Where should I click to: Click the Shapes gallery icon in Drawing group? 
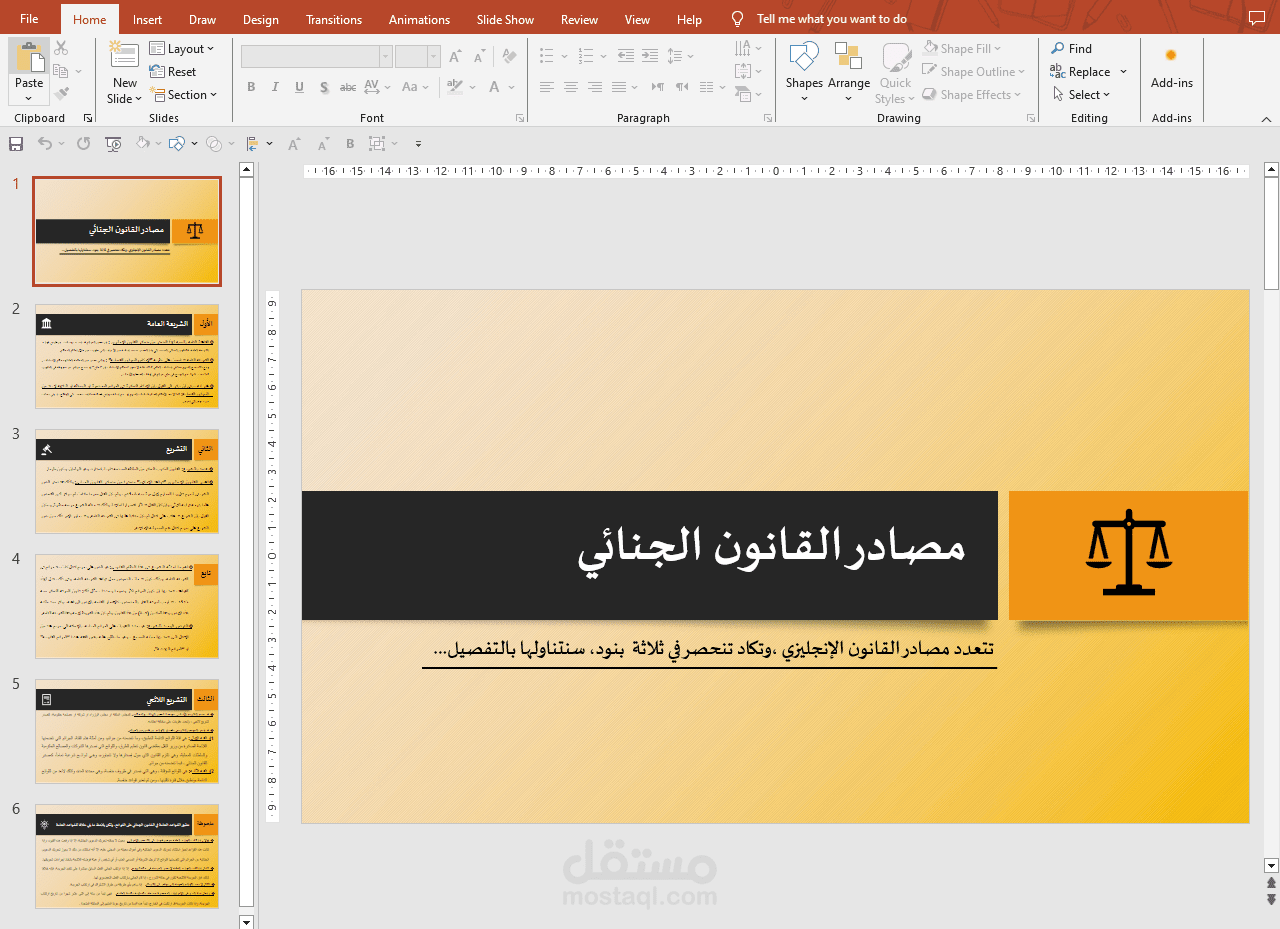(804, 56)
